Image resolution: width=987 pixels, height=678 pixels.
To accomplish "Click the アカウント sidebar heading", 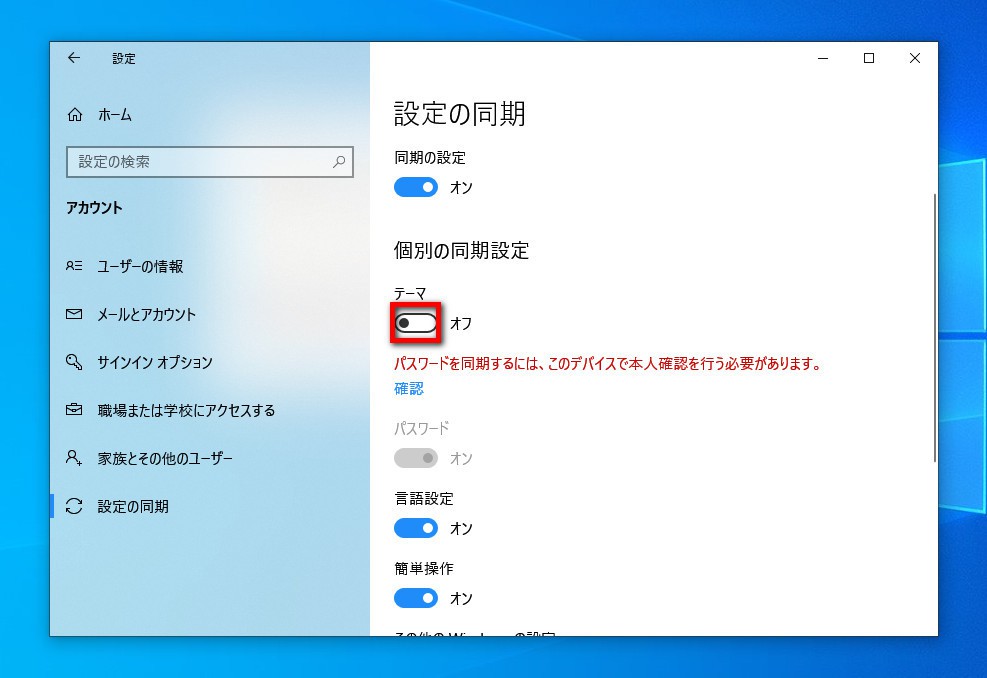I will pos(94,208).
